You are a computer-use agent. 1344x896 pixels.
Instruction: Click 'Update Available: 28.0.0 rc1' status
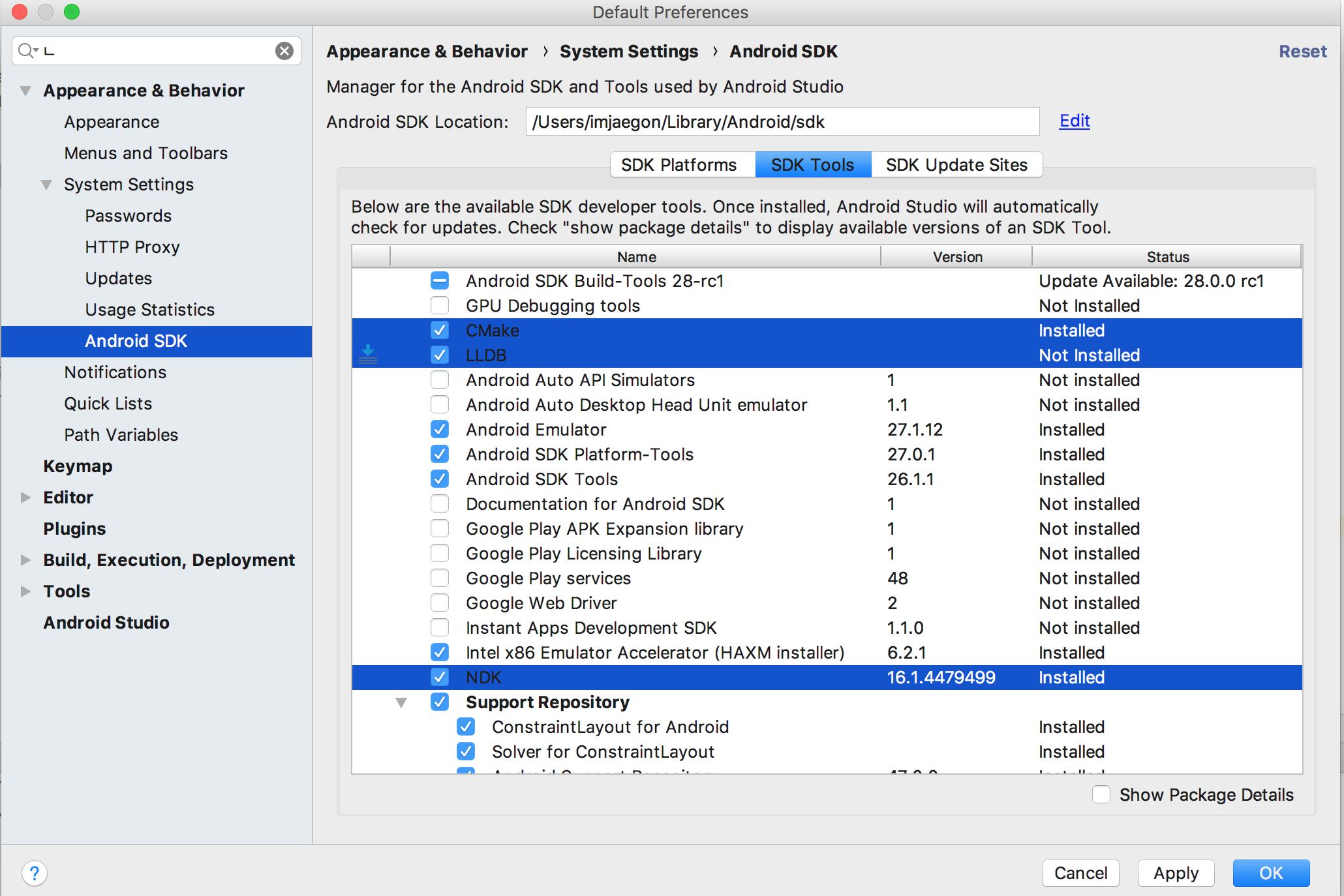1152,280
